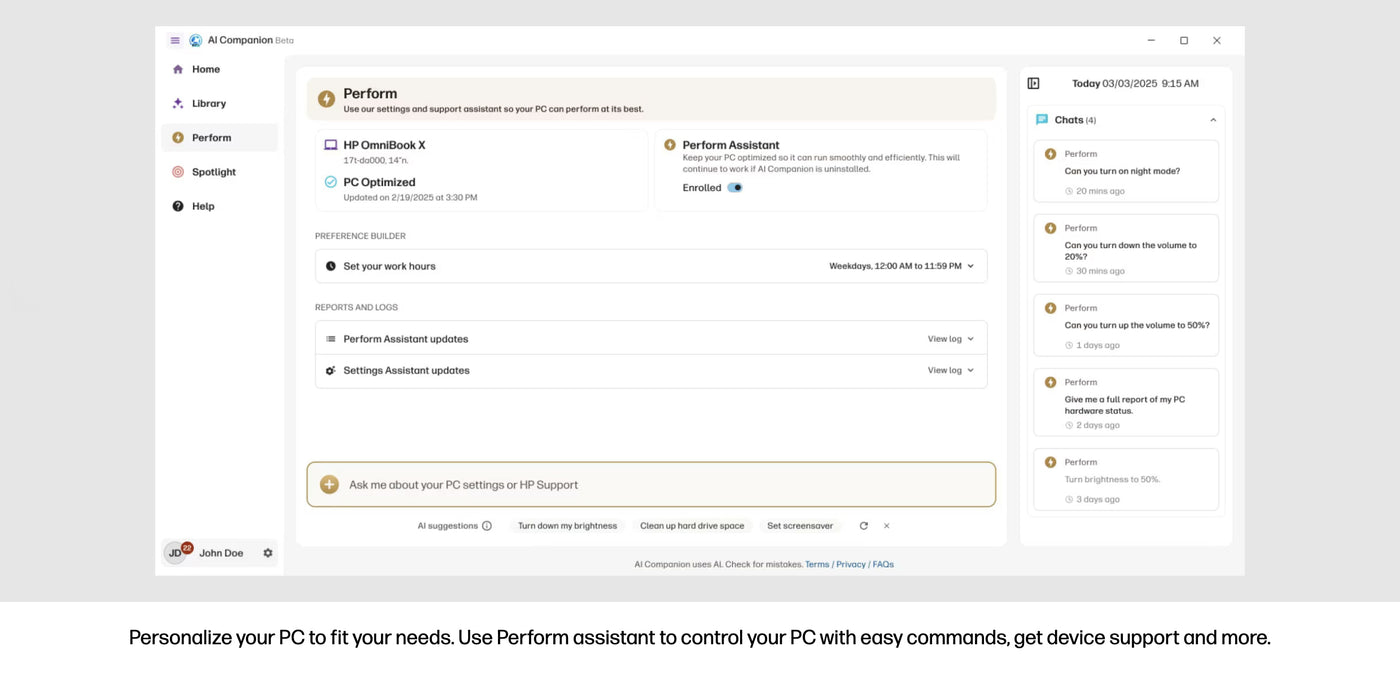Open the Privacy link in the footer
The width and height of the screenshot is (1400, 699).
click(851, 565)
